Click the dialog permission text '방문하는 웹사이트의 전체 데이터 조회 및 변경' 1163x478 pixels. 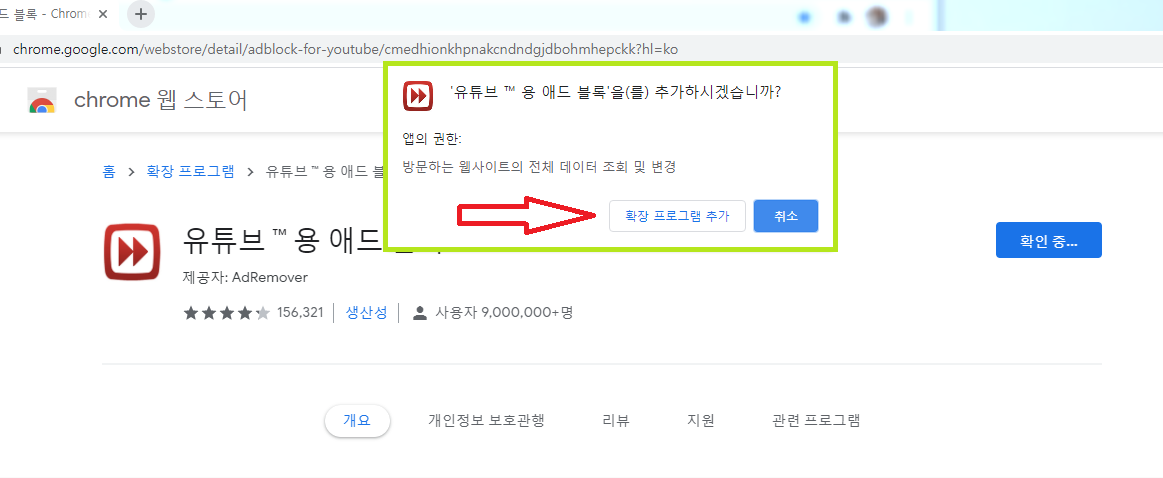click(x=539, y=167)
